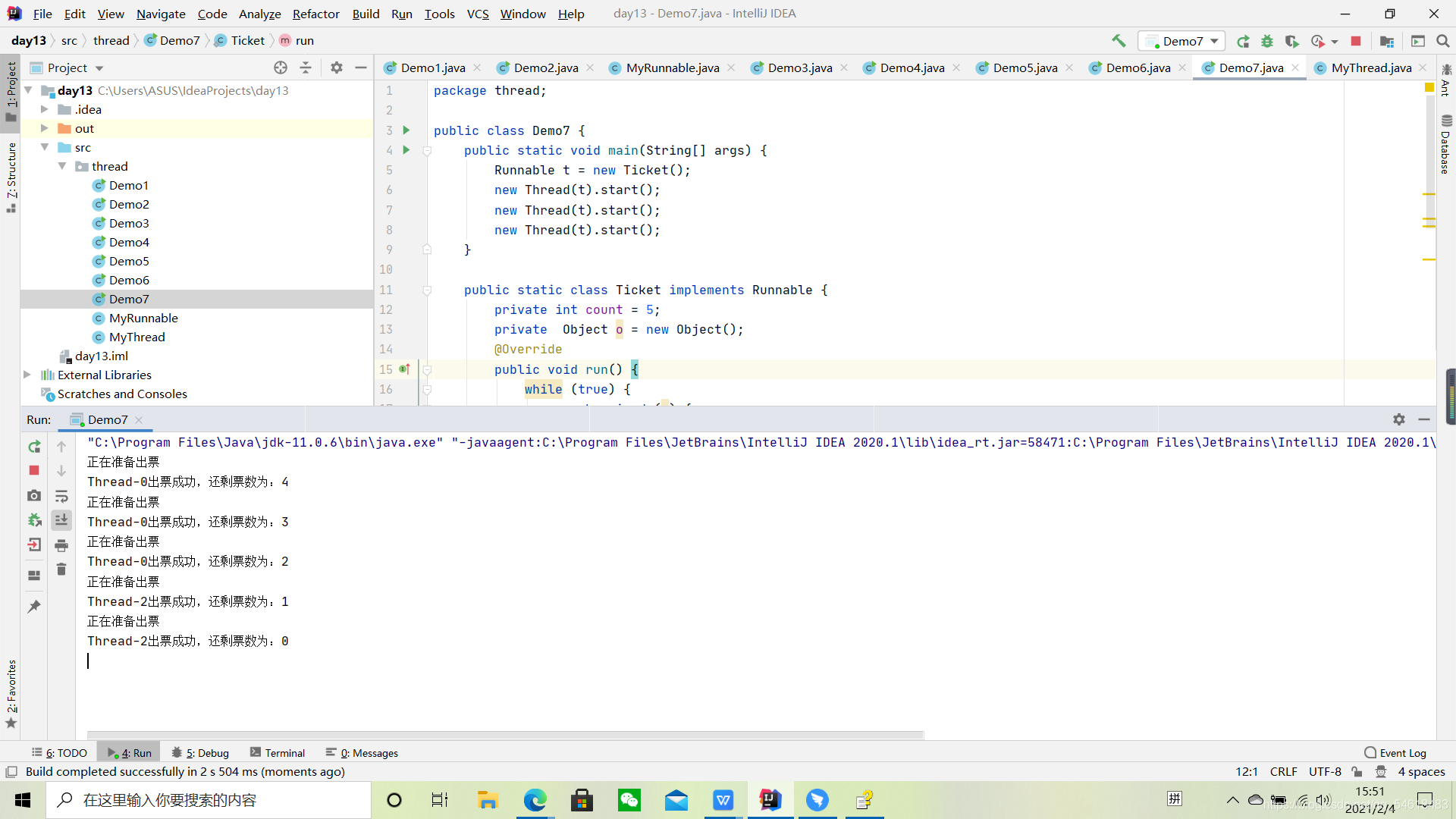1456x819 pixels.
Task: Jump down the stack trace with the down arrow
Action: click(61, 471)
